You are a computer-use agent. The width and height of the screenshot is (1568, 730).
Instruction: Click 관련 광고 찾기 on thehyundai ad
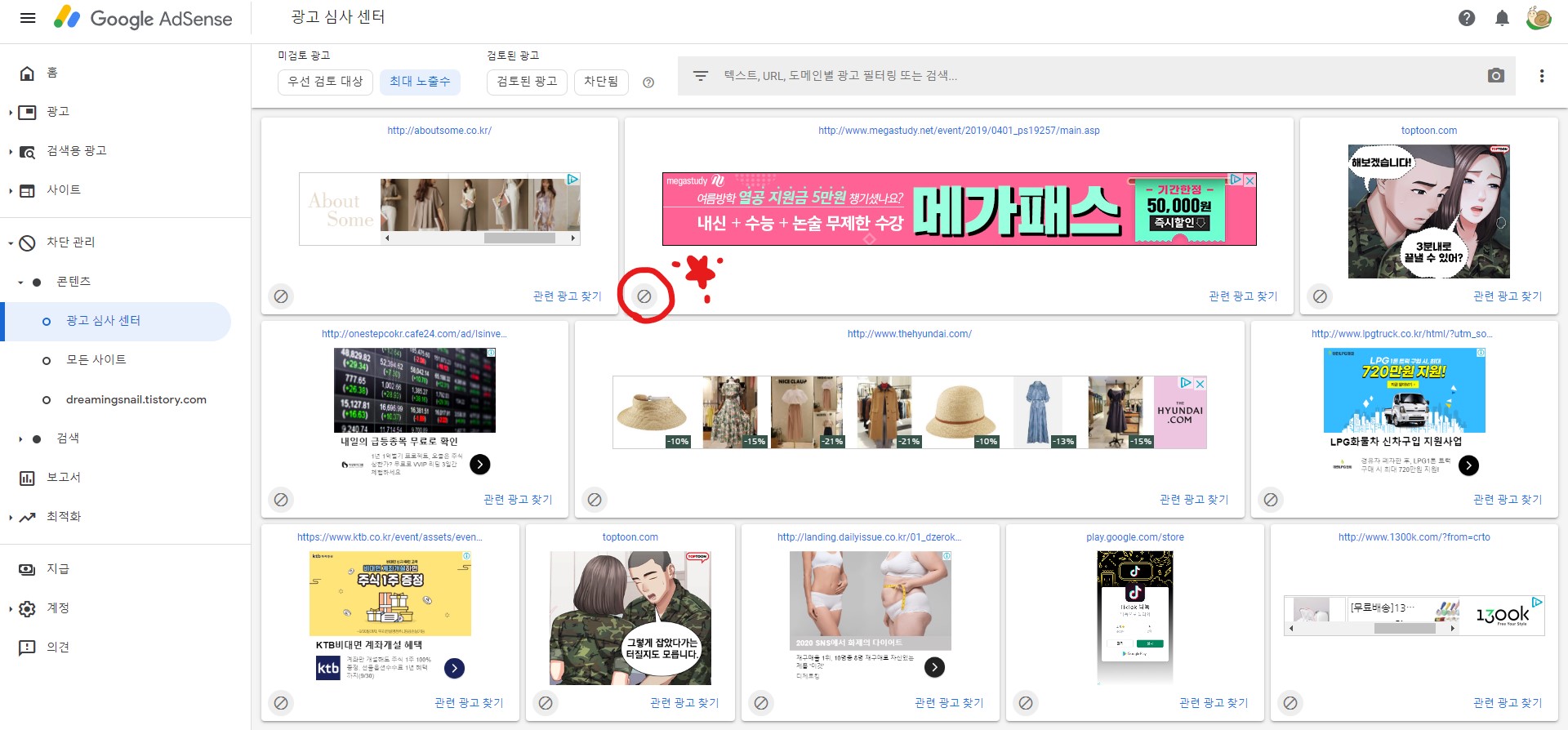pos(1194,500)
